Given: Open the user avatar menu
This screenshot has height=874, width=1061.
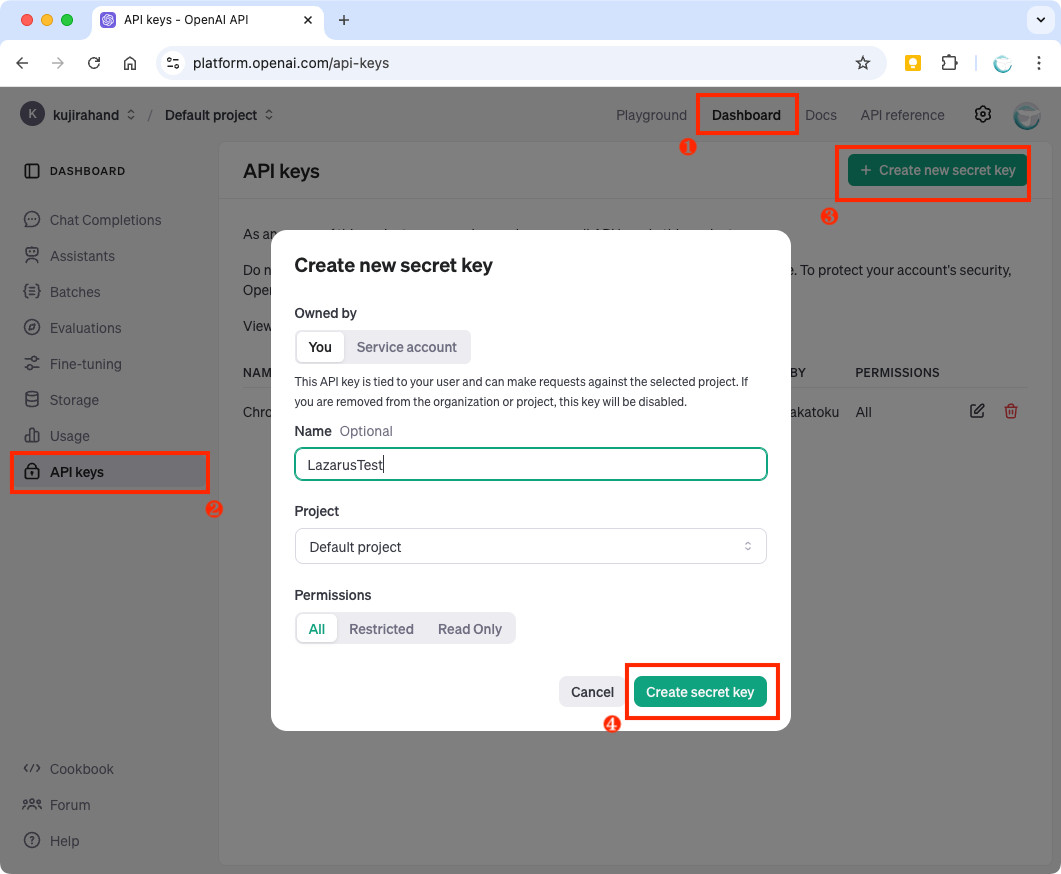Looking at the screenshot, I should [1026, 116].
